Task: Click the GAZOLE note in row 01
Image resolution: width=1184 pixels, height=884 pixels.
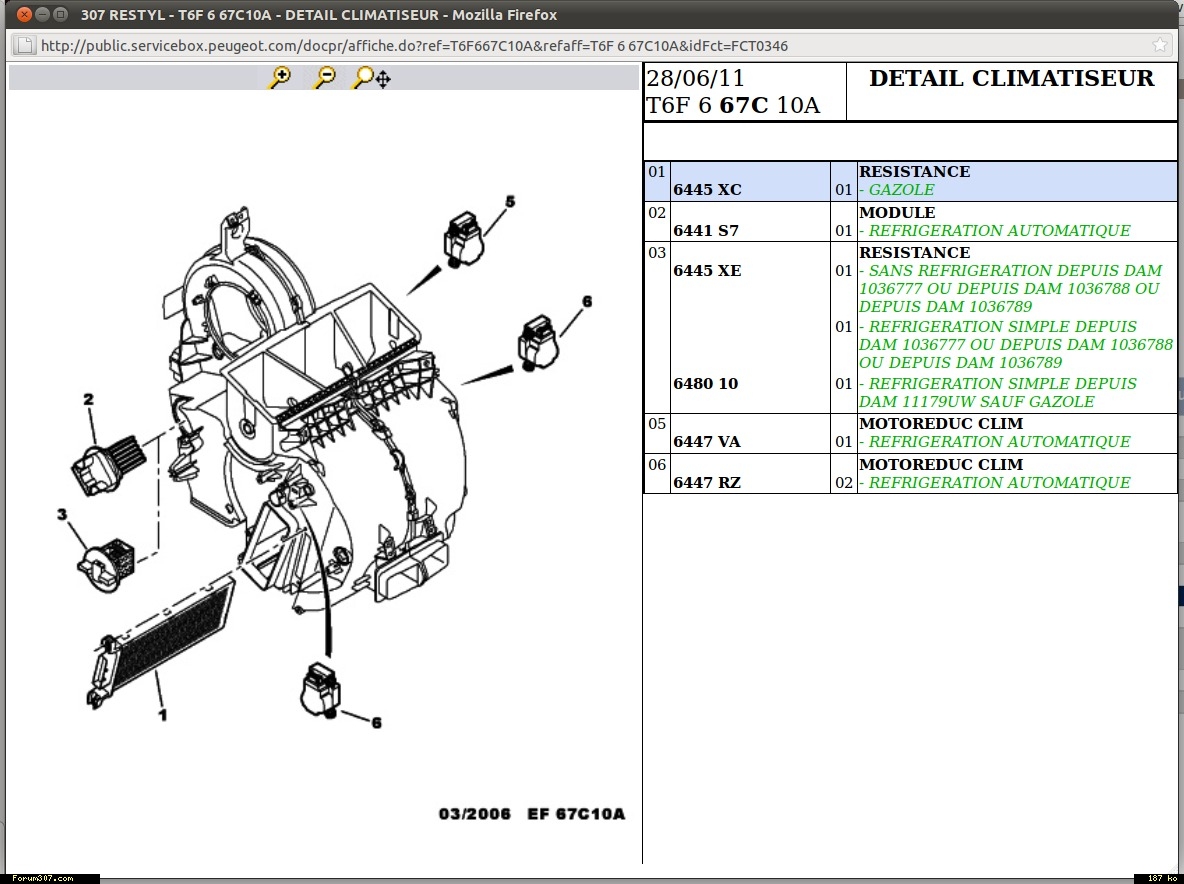Action: pyautogui.click(x=897, y=189)
